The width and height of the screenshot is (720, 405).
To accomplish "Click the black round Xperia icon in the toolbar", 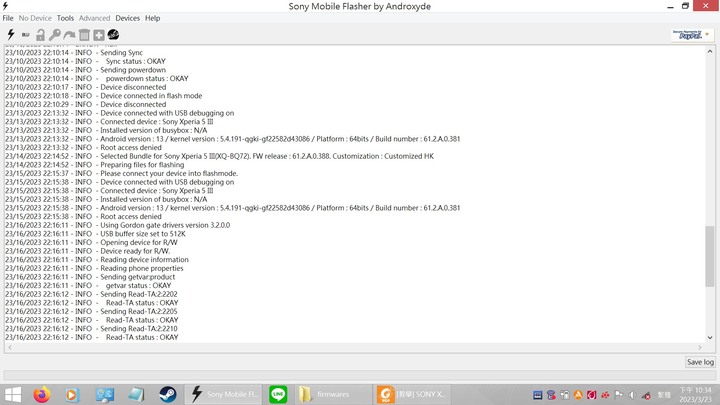I will click(113, 35).
